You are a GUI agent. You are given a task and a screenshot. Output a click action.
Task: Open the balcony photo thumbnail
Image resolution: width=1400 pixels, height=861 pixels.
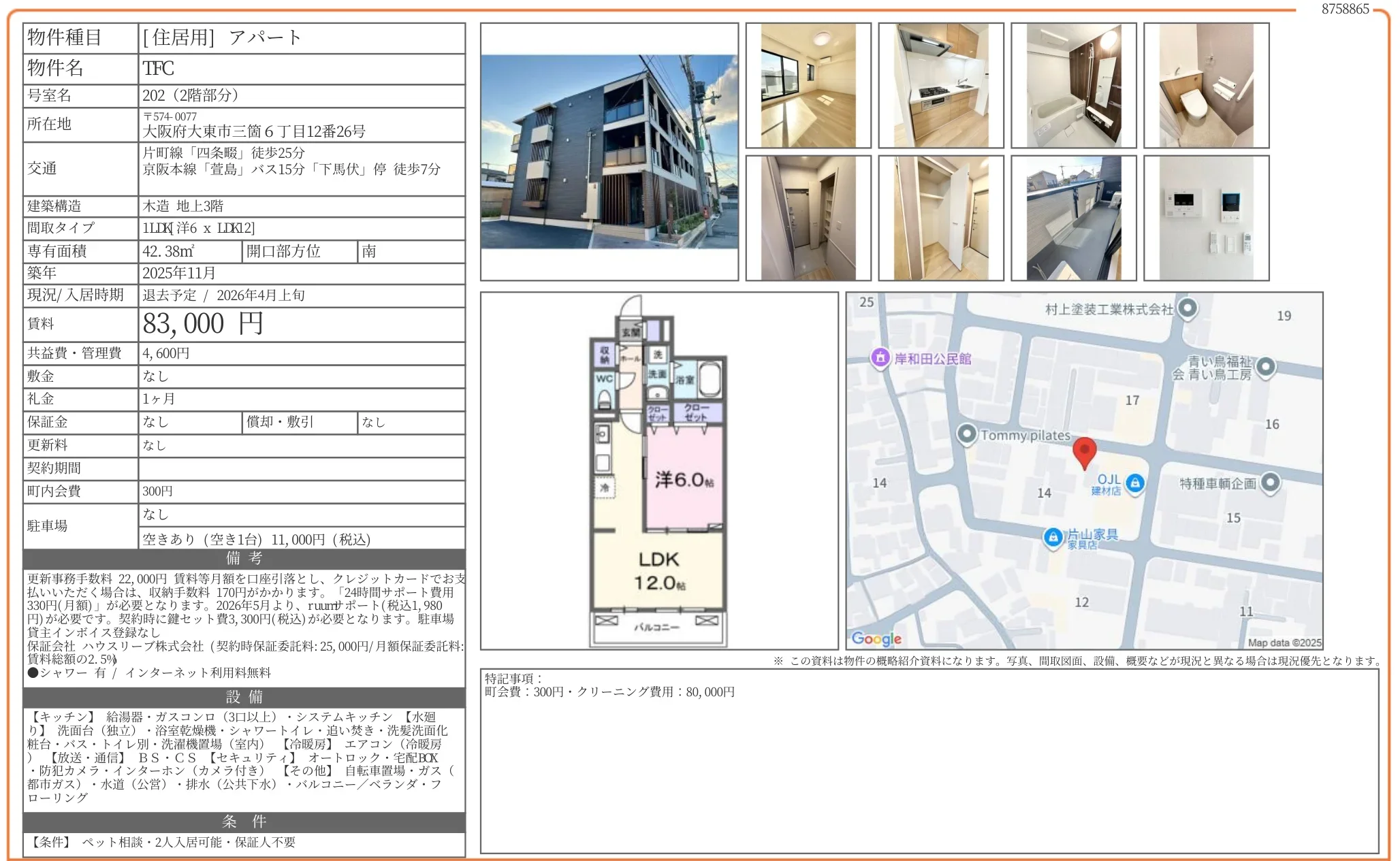pos(1073,218)
